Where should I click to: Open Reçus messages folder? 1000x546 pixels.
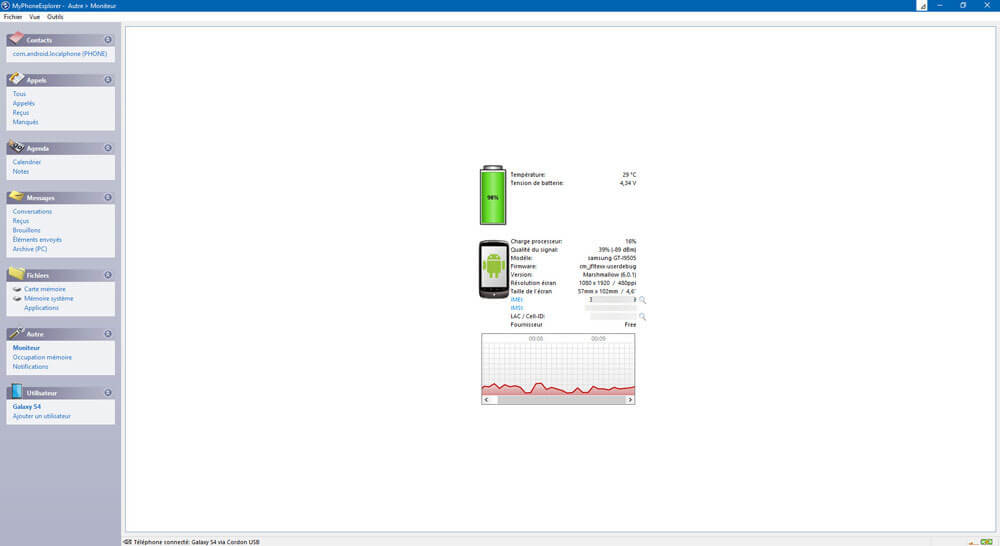[20, 221]
